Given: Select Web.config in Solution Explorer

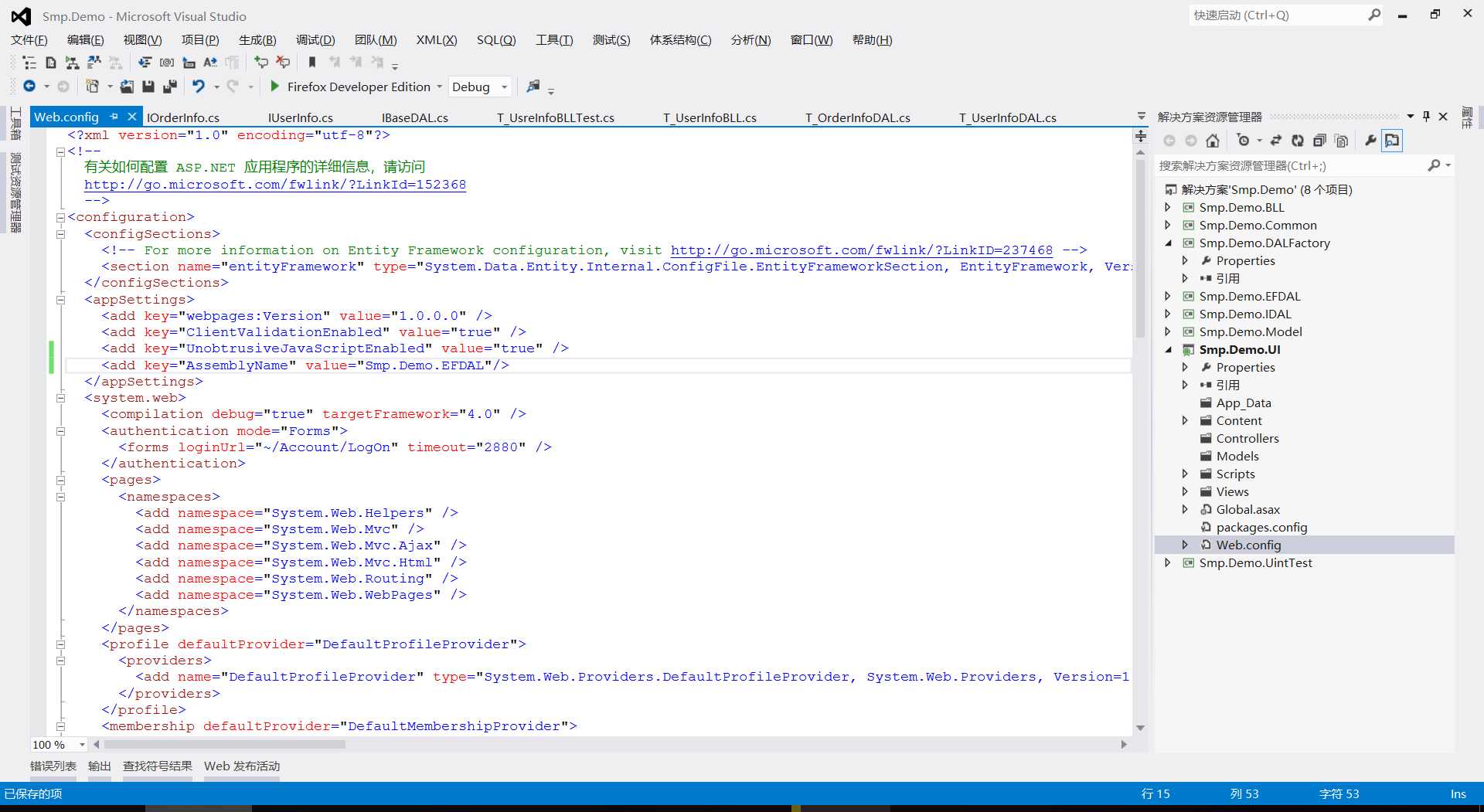Looking at the screenshot, I should tap(1248, 545).
